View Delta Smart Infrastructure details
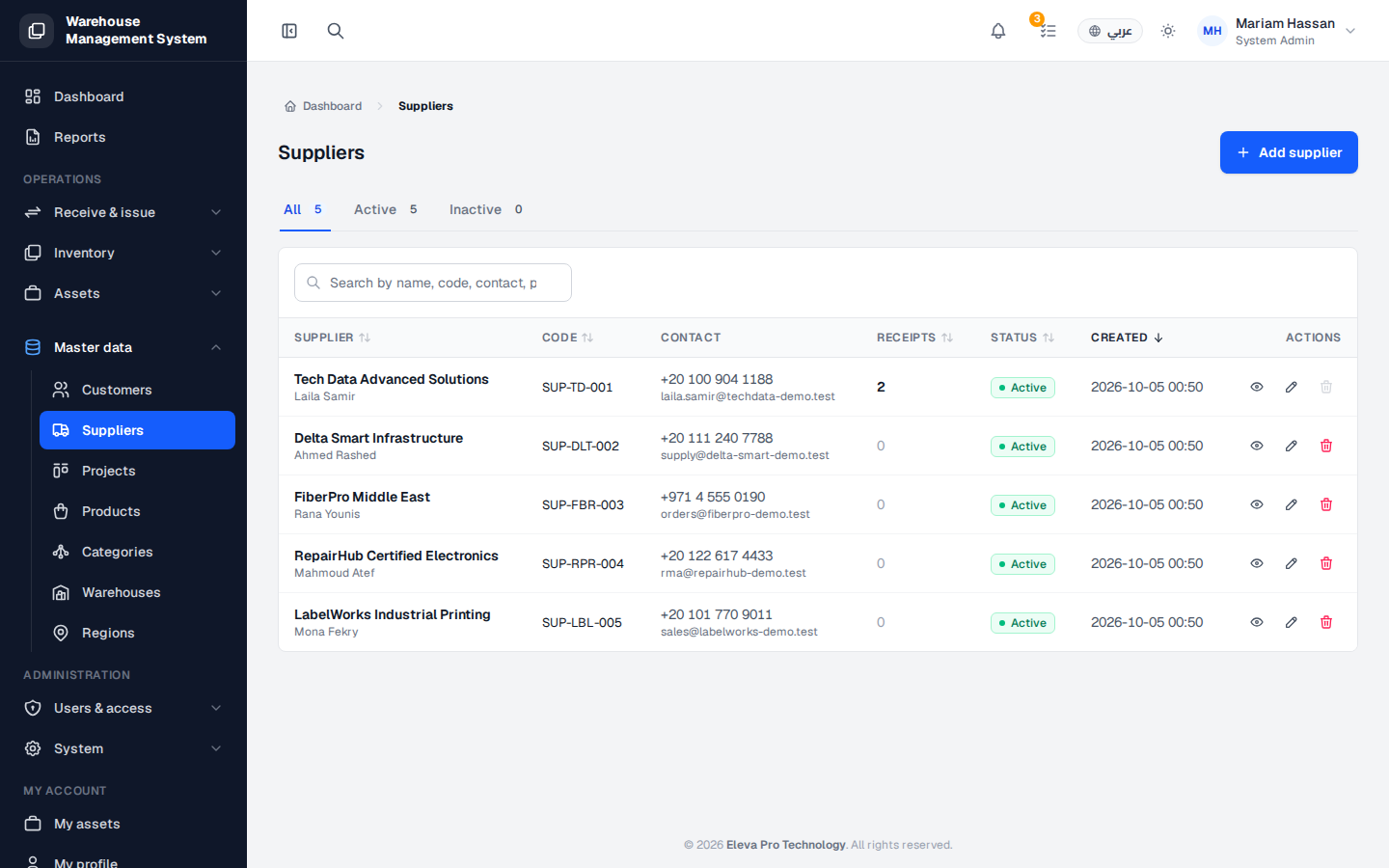This screenshot has height=868, width=1389. pos(1257,446)
